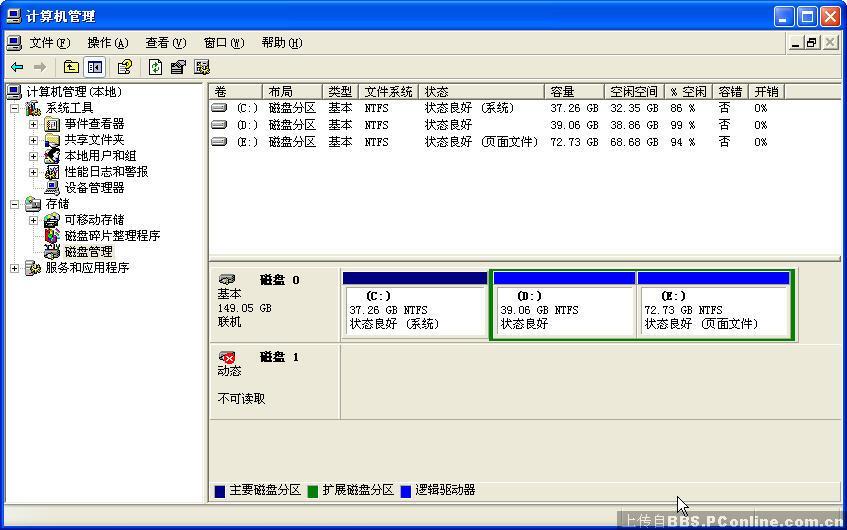
Task: Click the E: volume drive icon in list
Action: coord(219,142)
